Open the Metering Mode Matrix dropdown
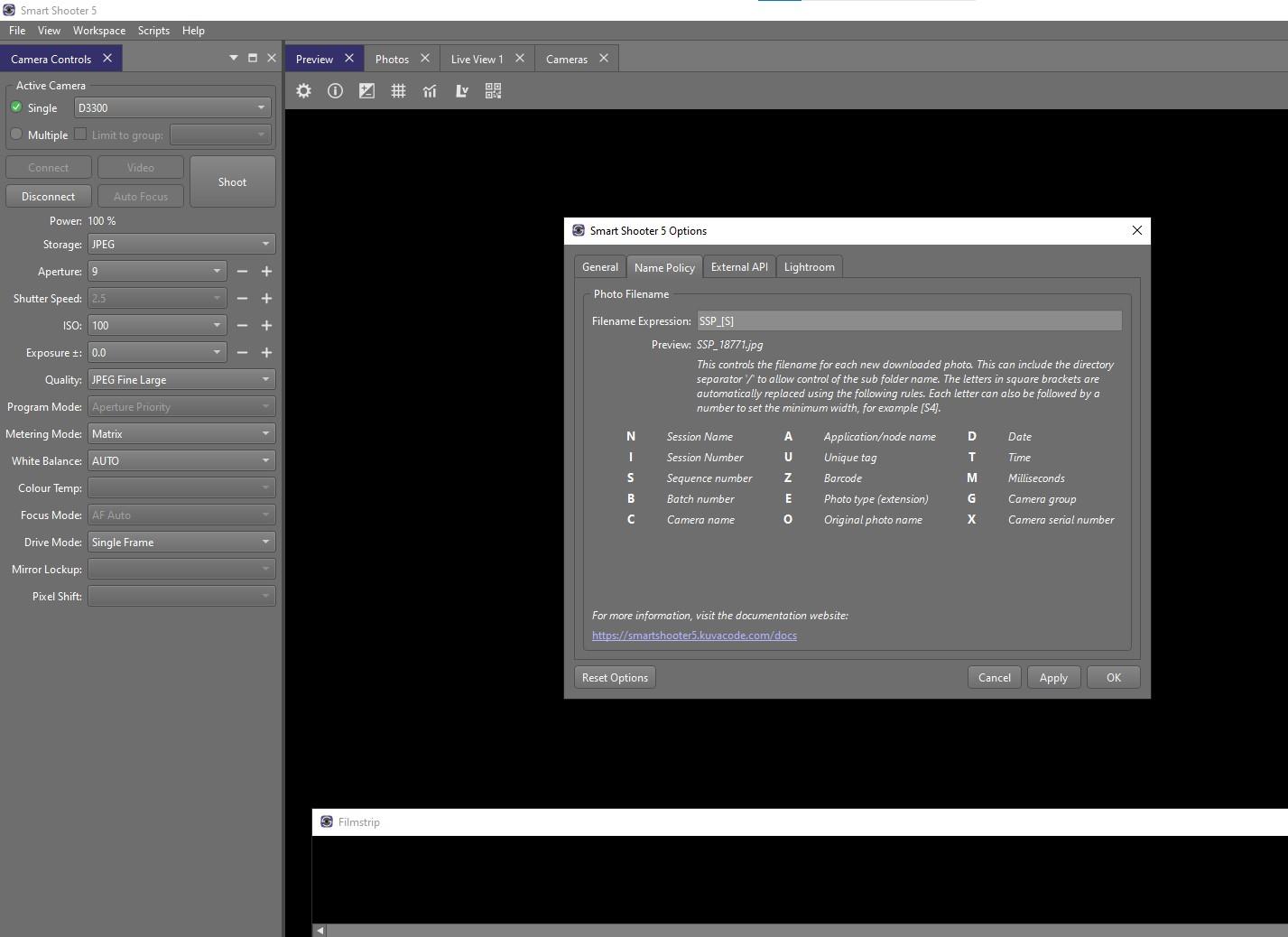 (181, 434)
